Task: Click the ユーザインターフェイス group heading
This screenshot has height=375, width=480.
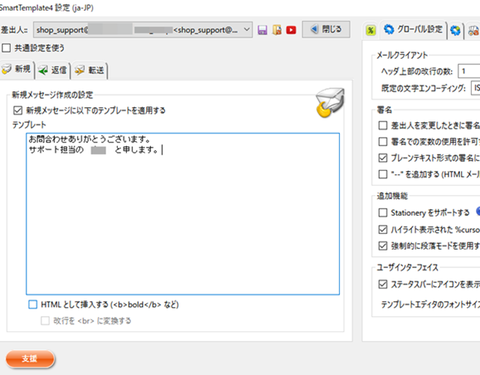Action: 407,267
